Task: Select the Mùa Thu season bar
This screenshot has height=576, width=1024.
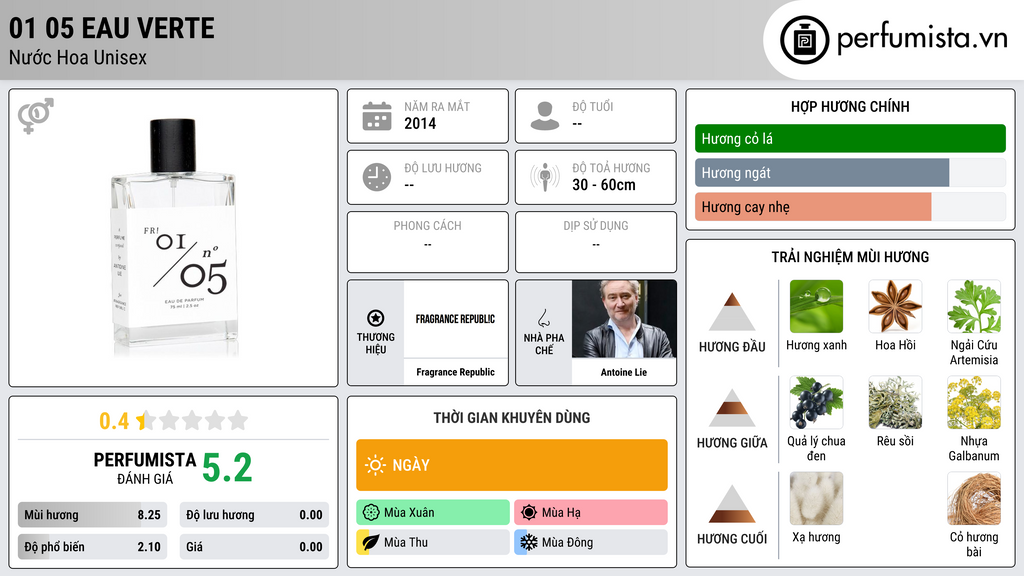Action: (433, 542)
